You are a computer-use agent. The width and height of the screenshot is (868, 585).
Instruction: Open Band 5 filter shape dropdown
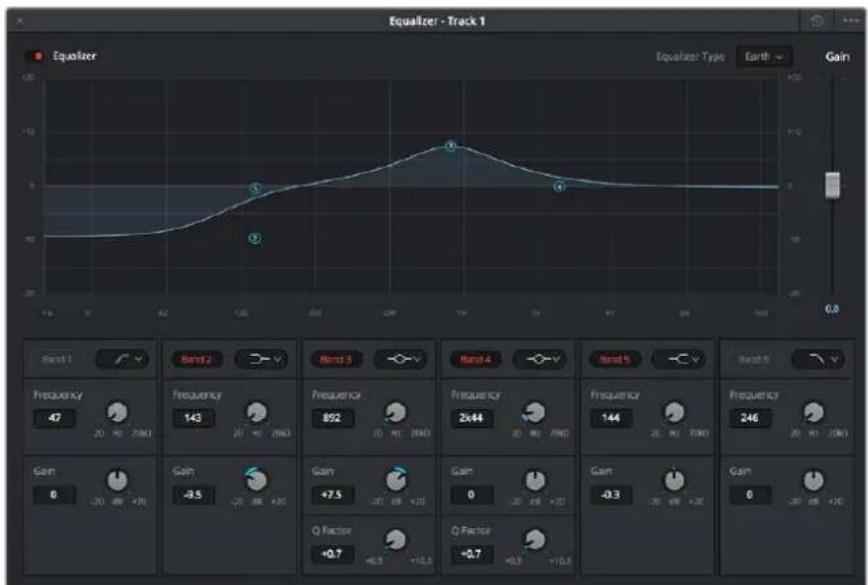point(680,359)
